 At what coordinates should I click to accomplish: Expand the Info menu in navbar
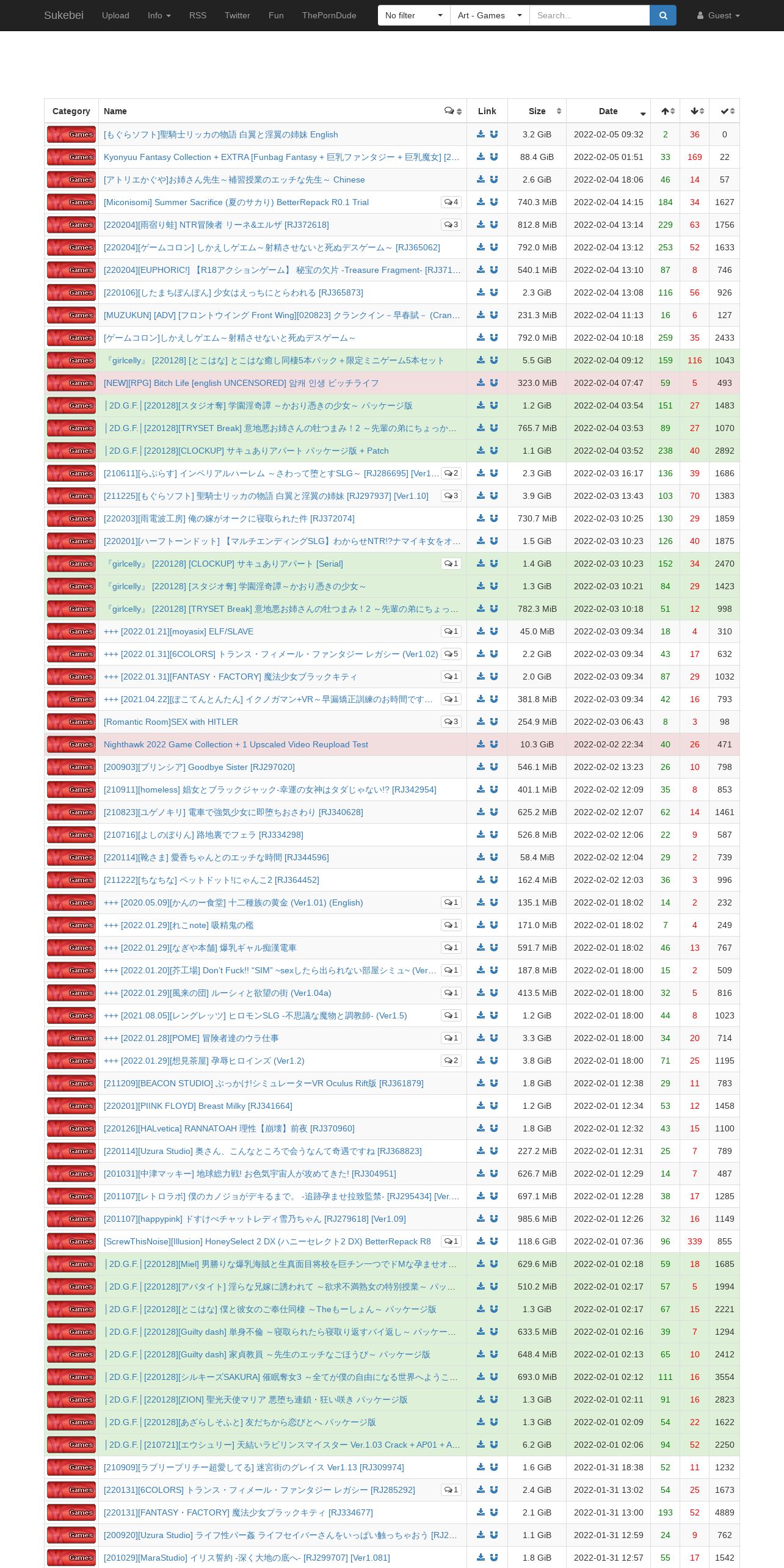[159, 15]
